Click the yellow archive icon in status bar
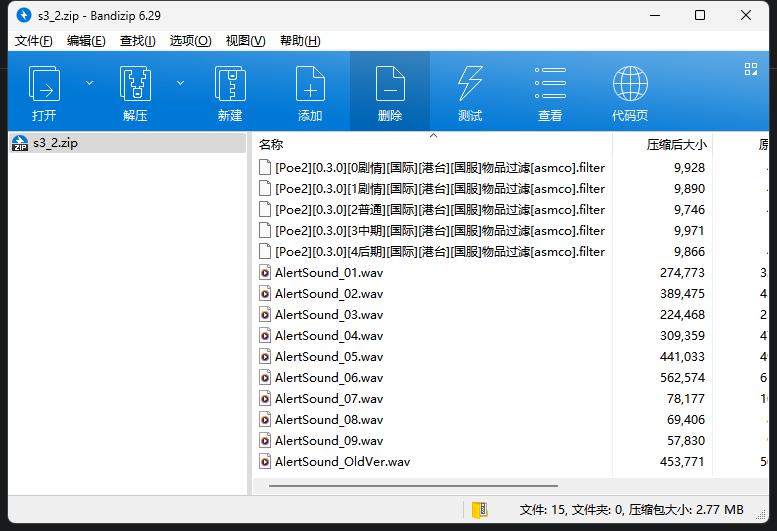This screenshot has height=531, width=777. click(480, 510)
